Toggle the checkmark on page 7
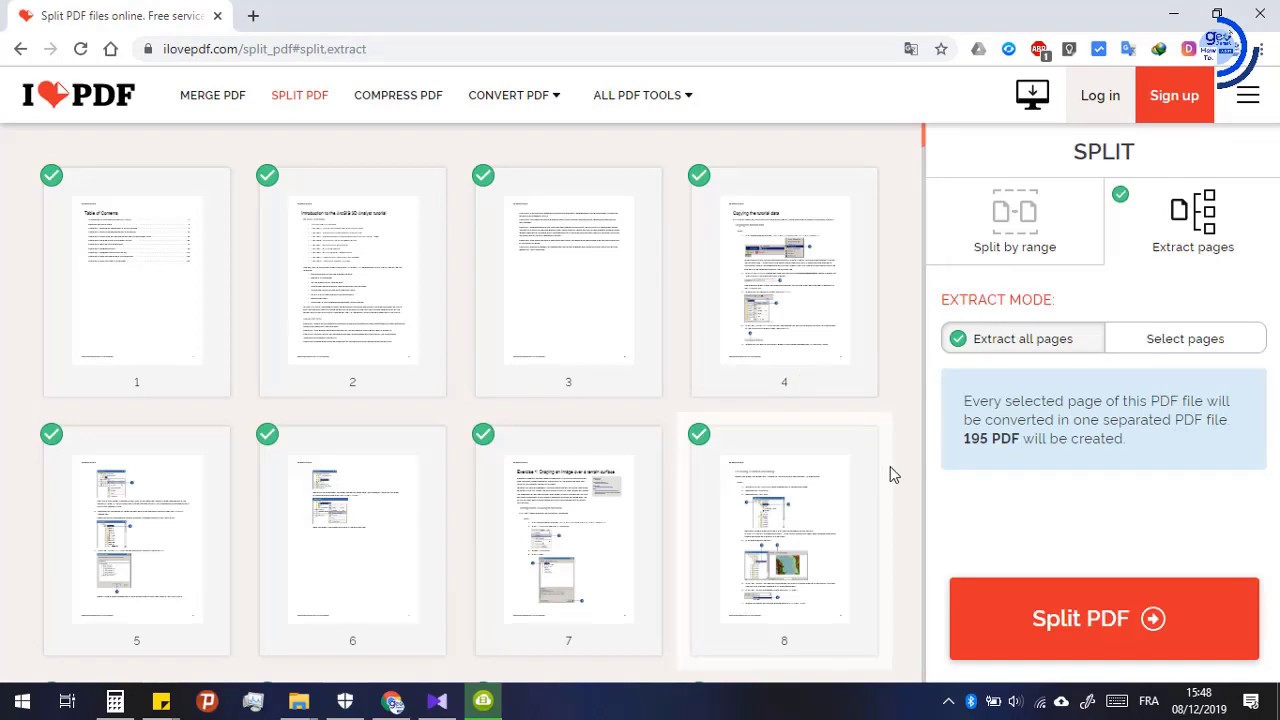 pyautogui.click(x=483, y=434)
